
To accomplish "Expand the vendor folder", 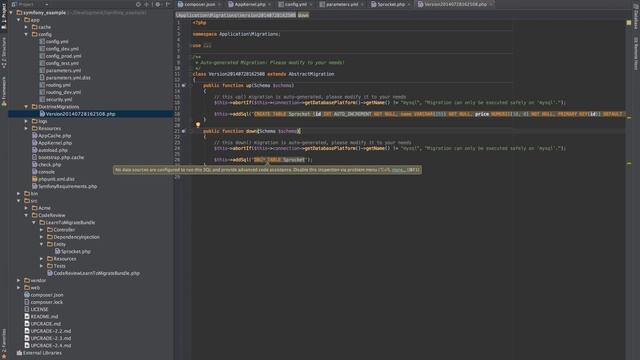I will [19, 280].
